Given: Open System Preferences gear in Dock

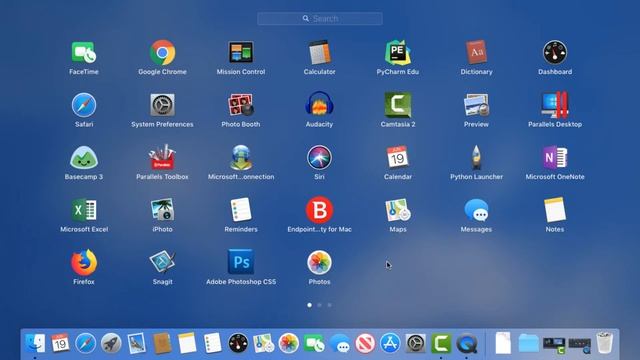Looking at the screenshot, I should (416, 343).
